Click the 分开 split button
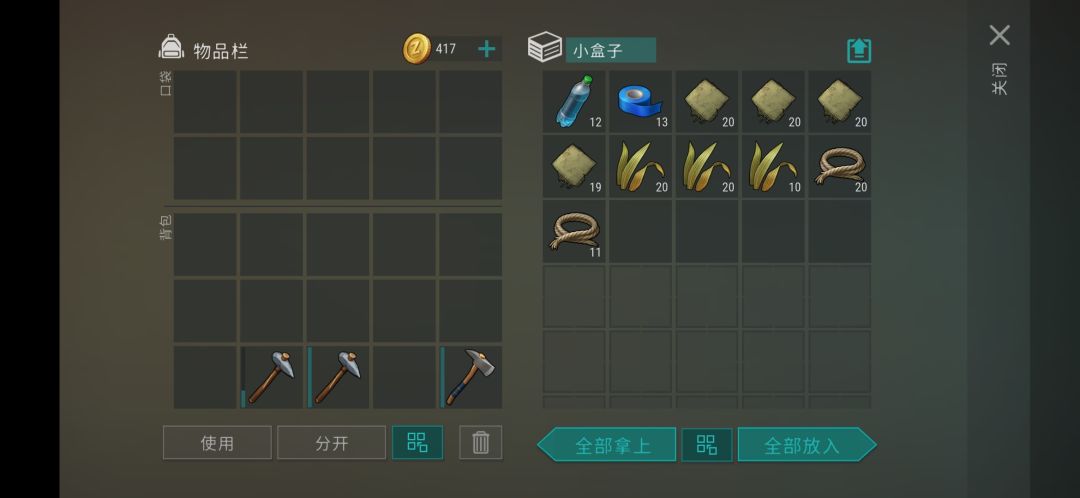The width and height of the screenshot is (1080, 498). 332,442
